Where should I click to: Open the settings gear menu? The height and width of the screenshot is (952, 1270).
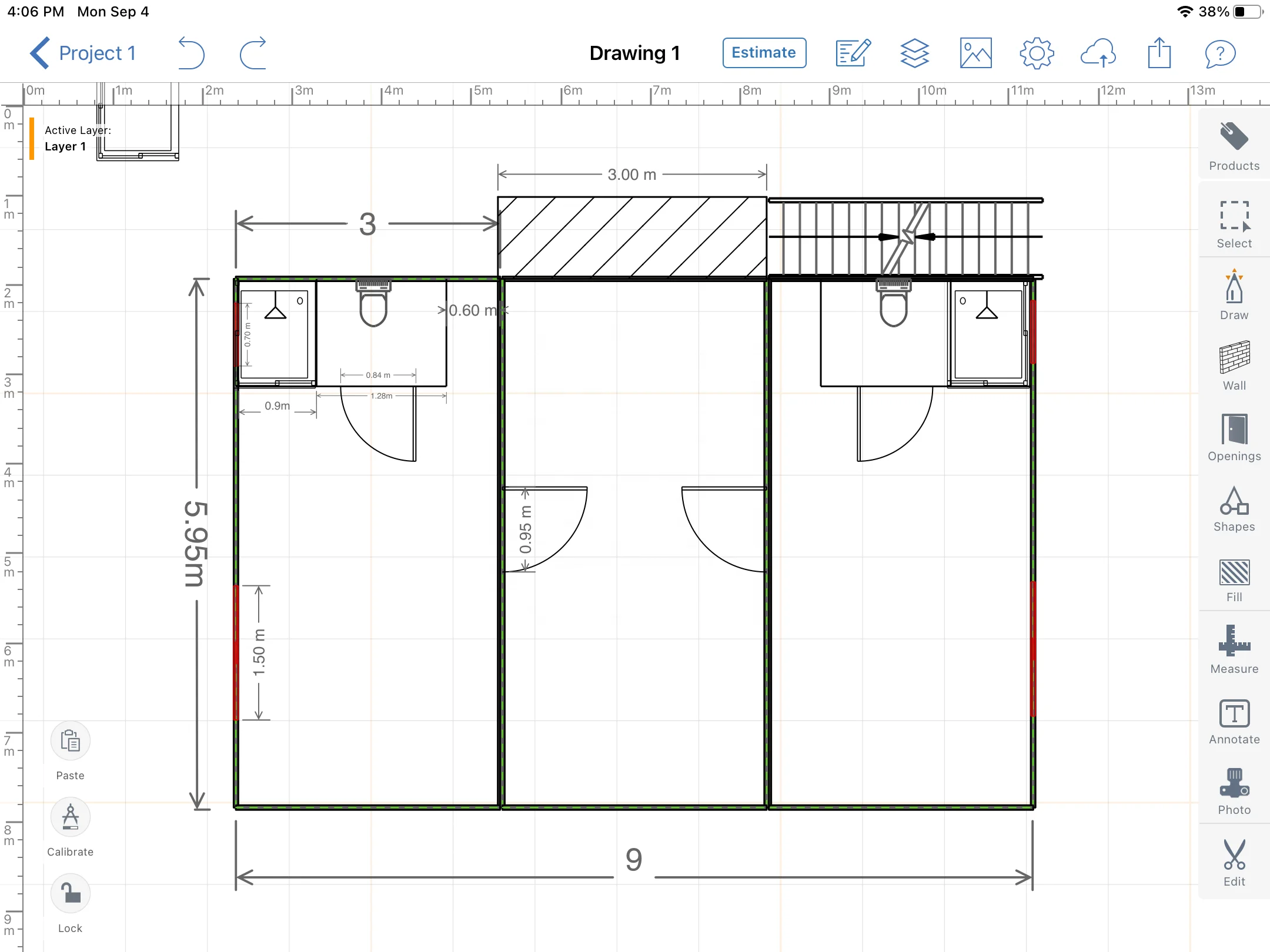(1037, 53)
